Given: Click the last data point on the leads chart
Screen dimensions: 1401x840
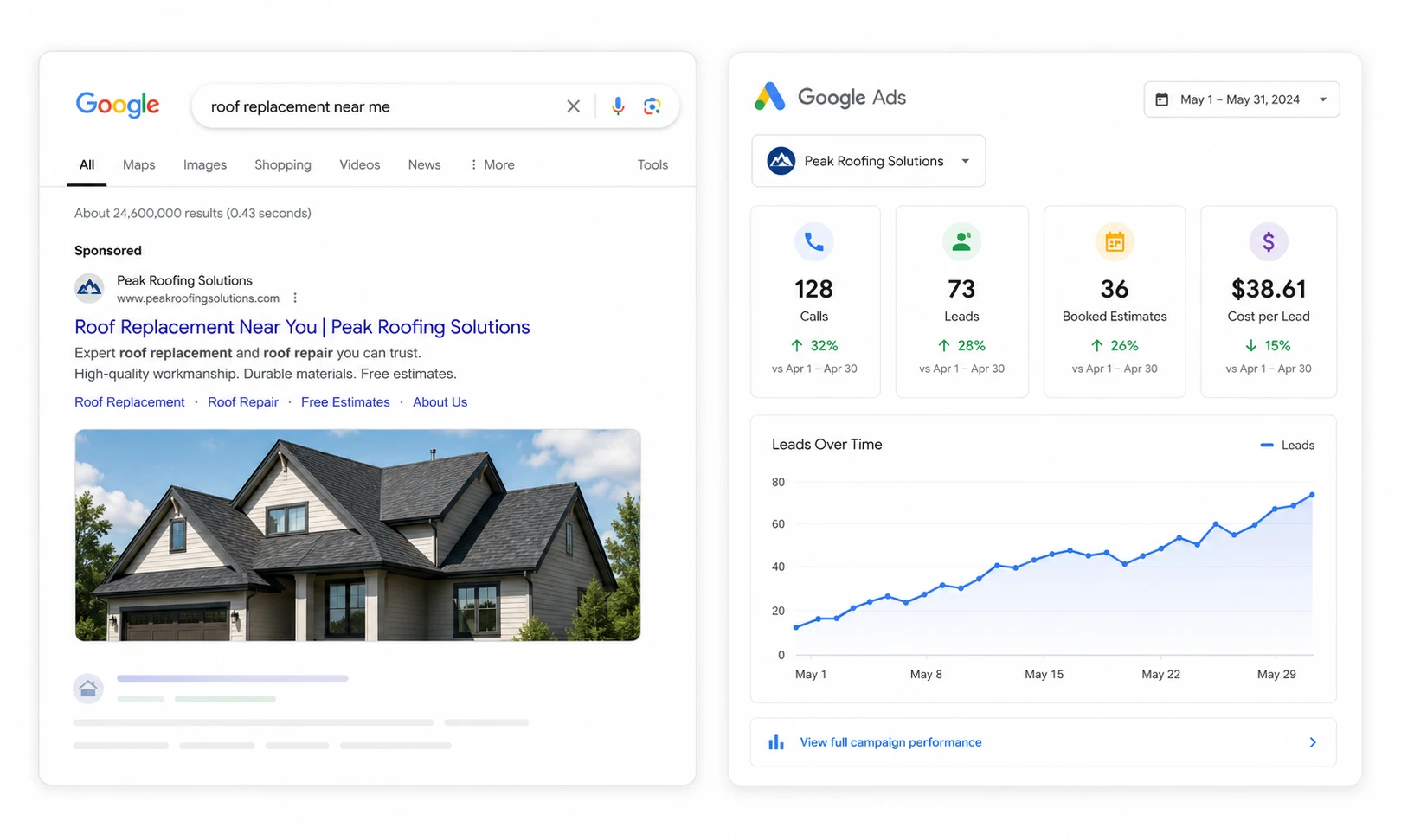Looking at the screenshot, I should click(x=1312, y=495).
